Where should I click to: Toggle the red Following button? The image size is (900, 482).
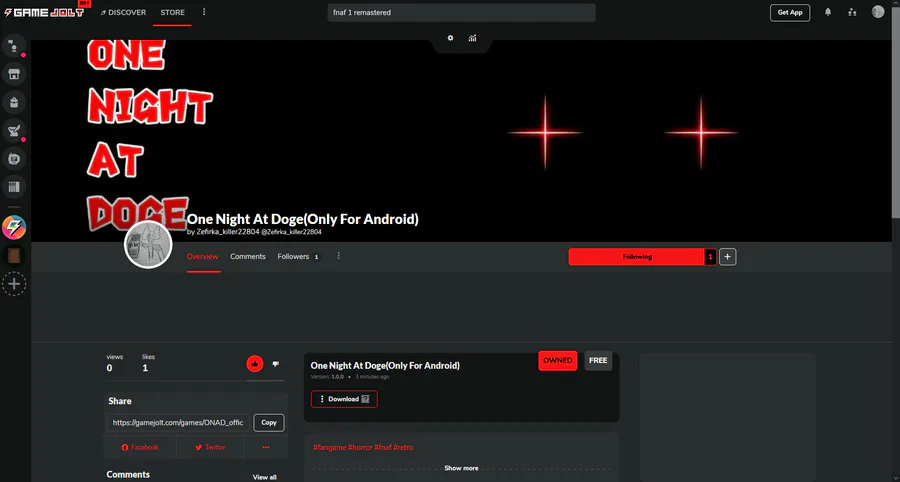pyautogui.click(x=637, y=257)
